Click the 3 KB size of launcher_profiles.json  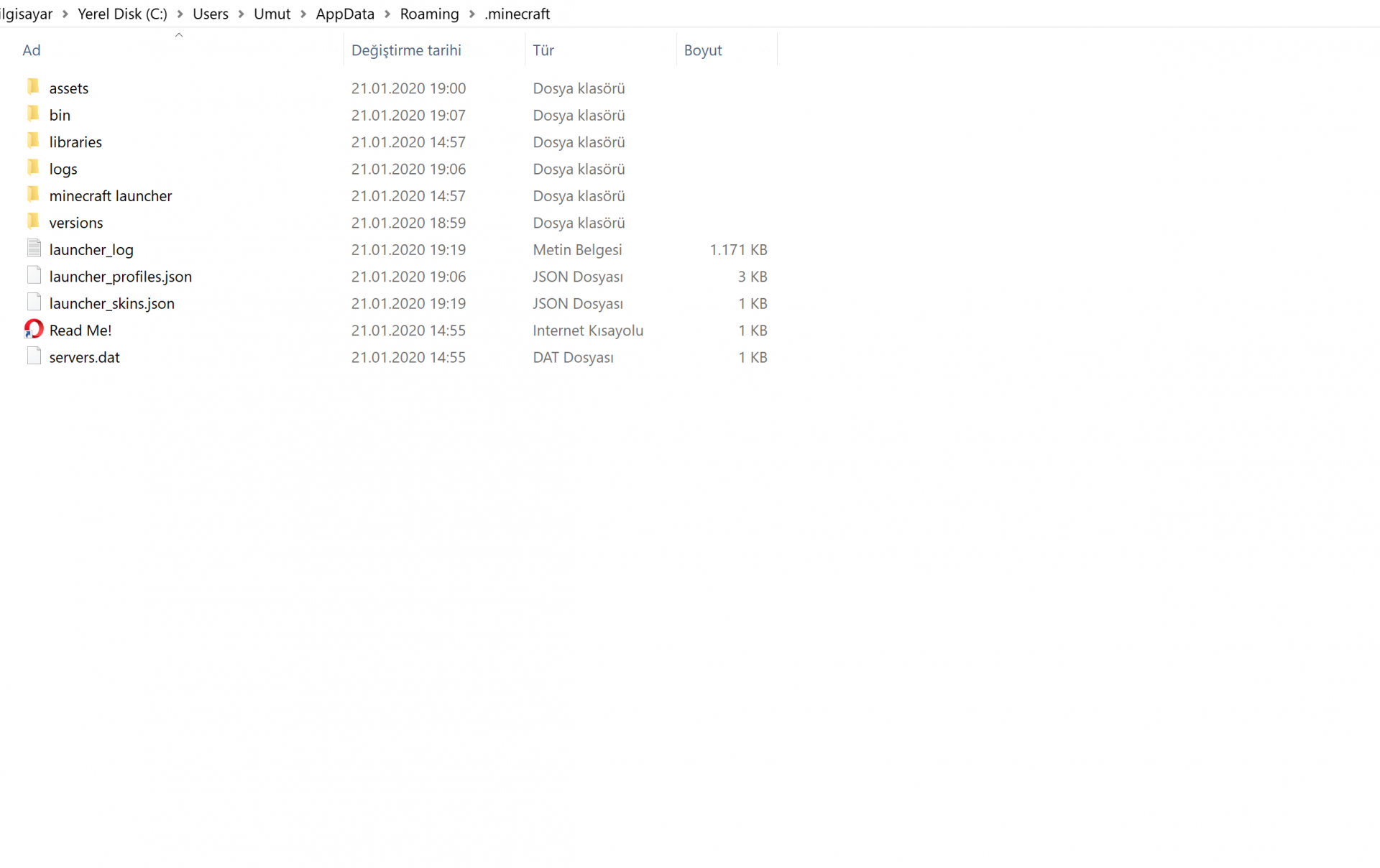[x=753, y=277]
